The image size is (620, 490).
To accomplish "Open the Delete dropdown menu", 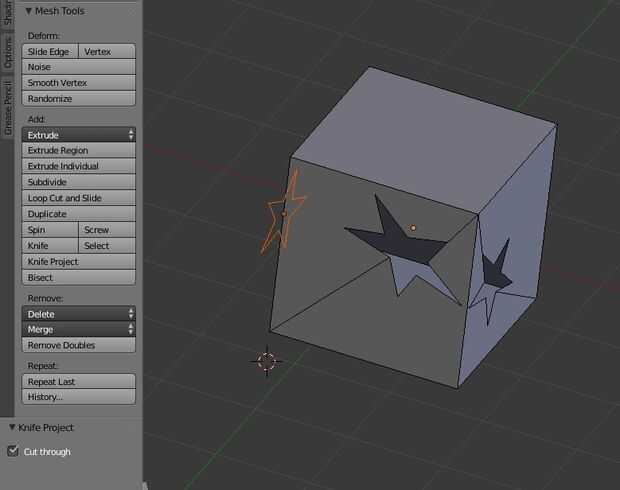I will (79, 314).
